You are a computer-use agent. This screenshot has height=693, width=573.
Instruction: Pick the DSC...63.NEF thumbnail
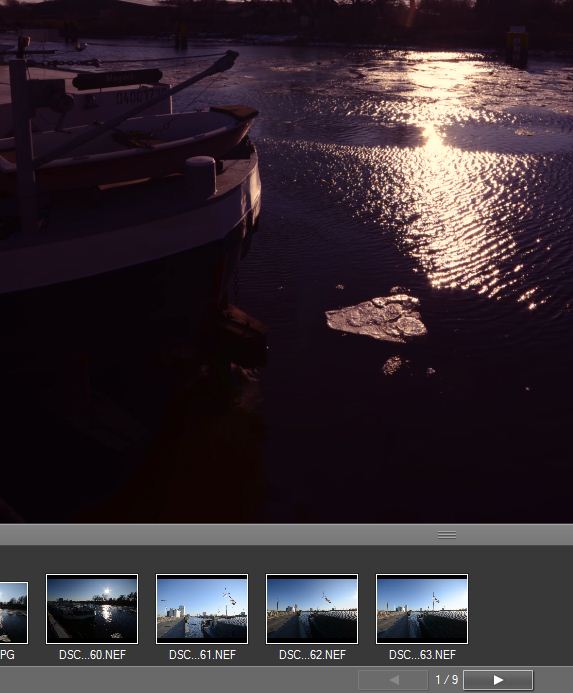tap(422, 609)
